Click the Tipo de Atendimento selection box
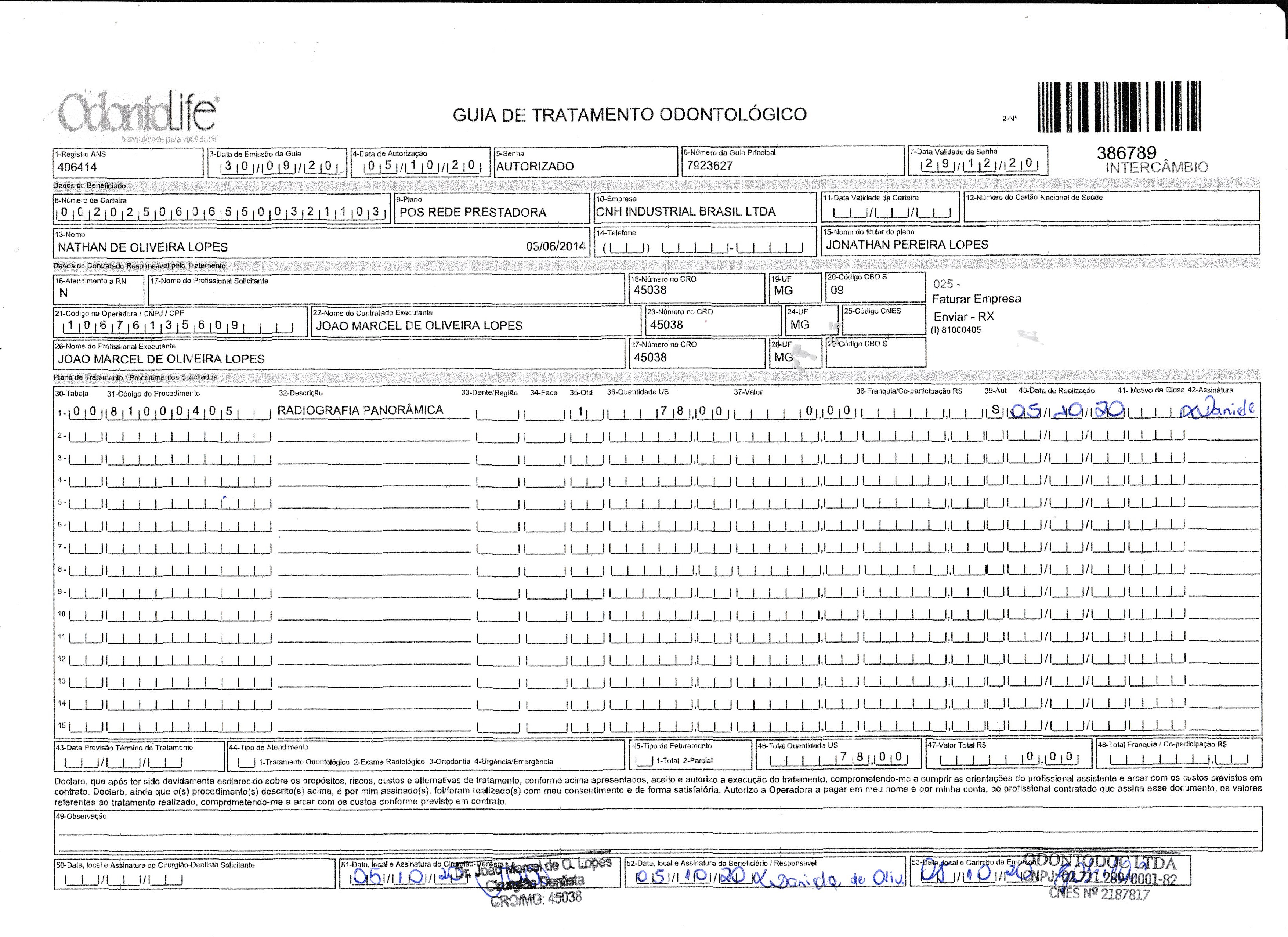Screen dimensions: 1288x937 (246, 762)
